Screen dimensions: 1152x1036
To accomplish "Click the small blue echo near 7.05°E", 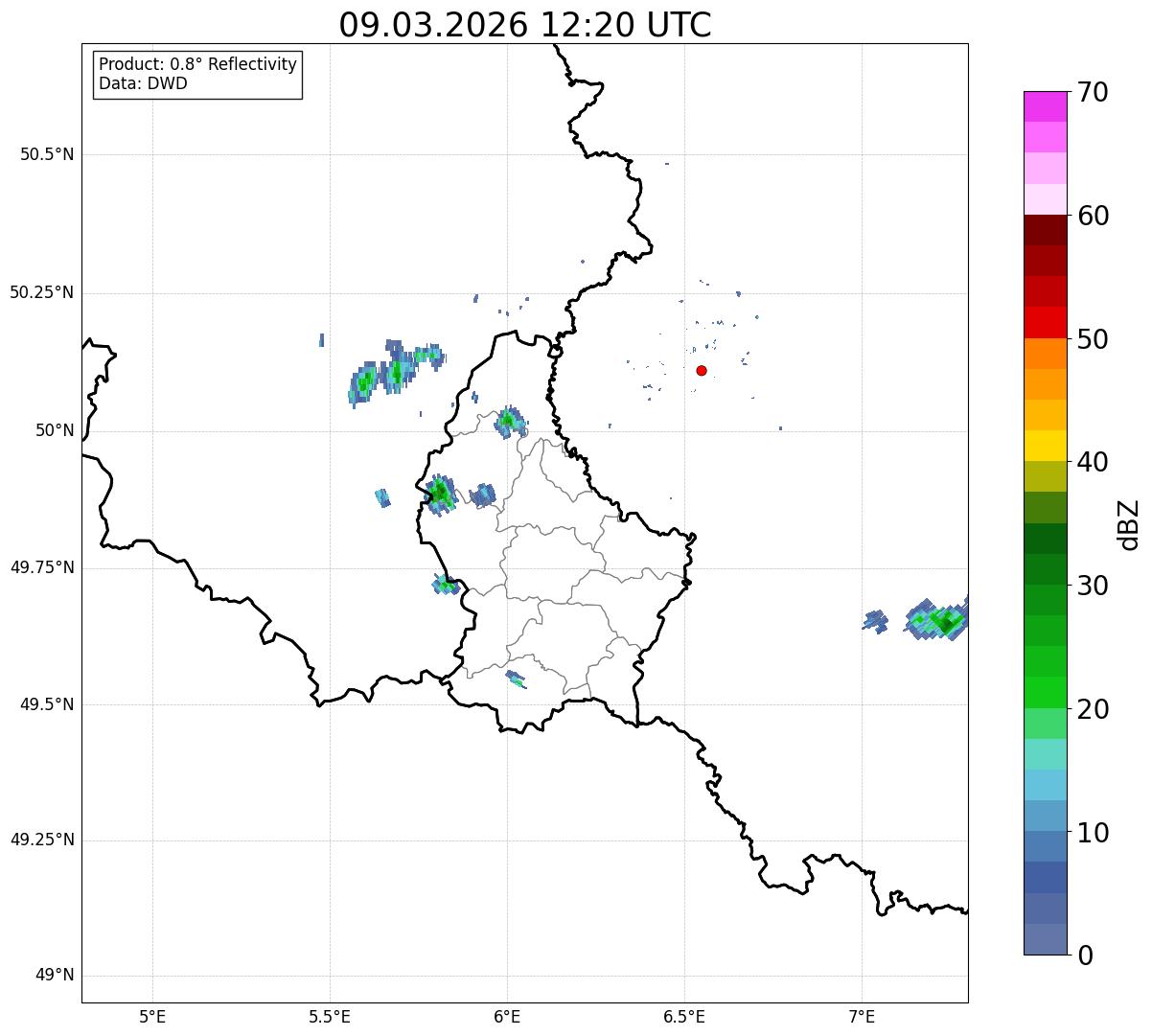I will [875, 620].
